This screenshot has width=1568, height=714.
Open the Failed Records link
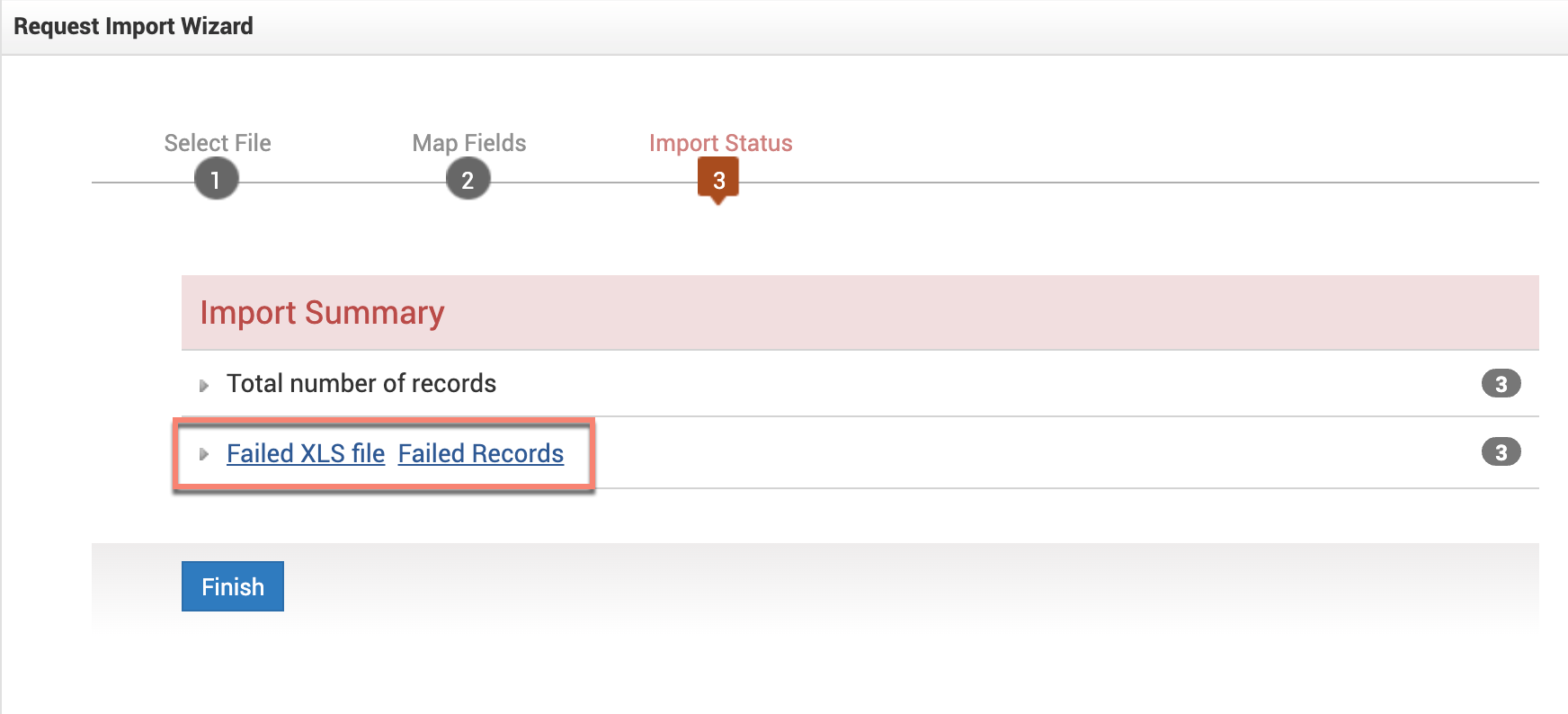[481, 453]
